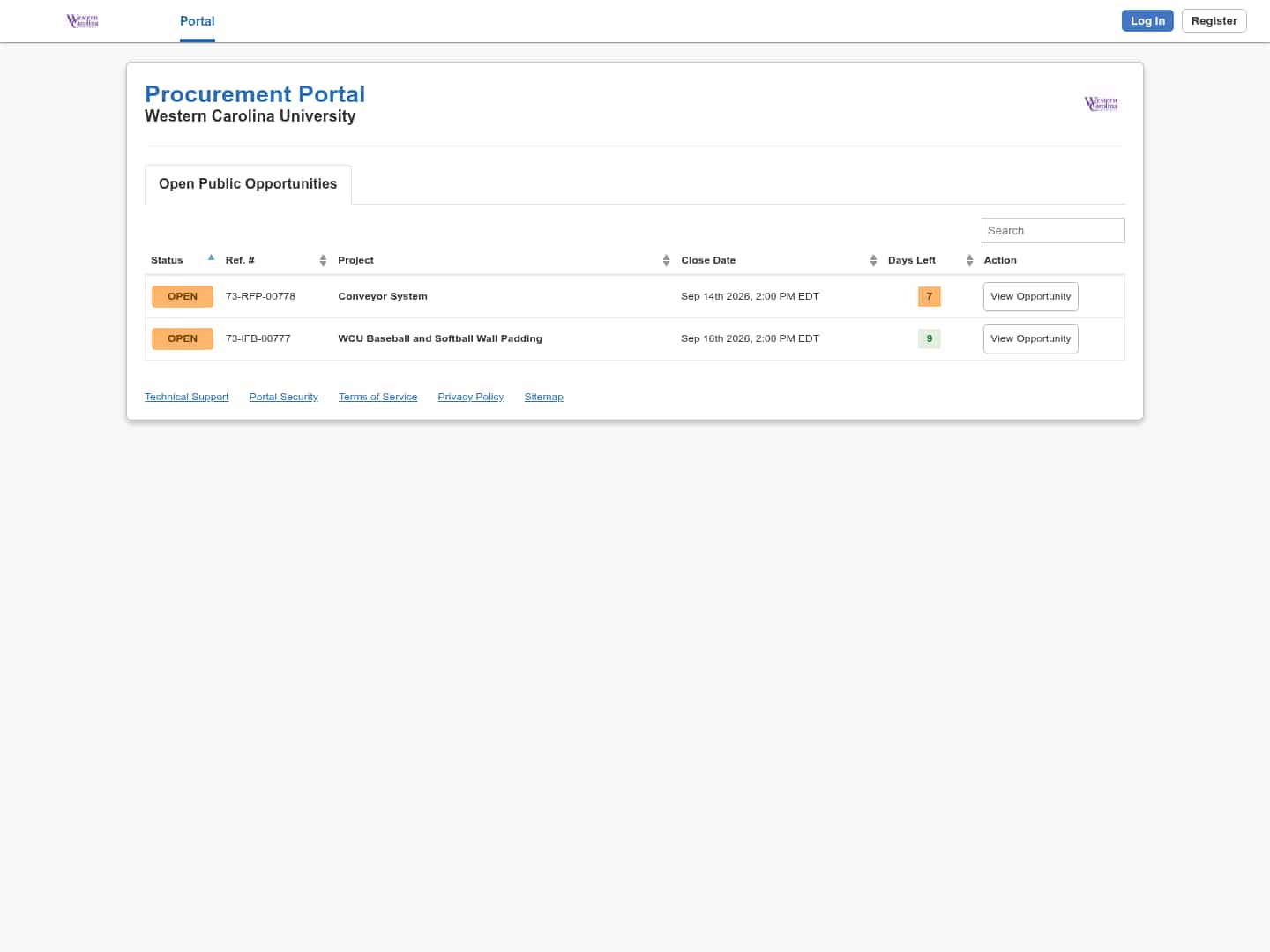1270x952 pixels.
Task: Click the Action column header
Action: click(x=1000, y=261)
